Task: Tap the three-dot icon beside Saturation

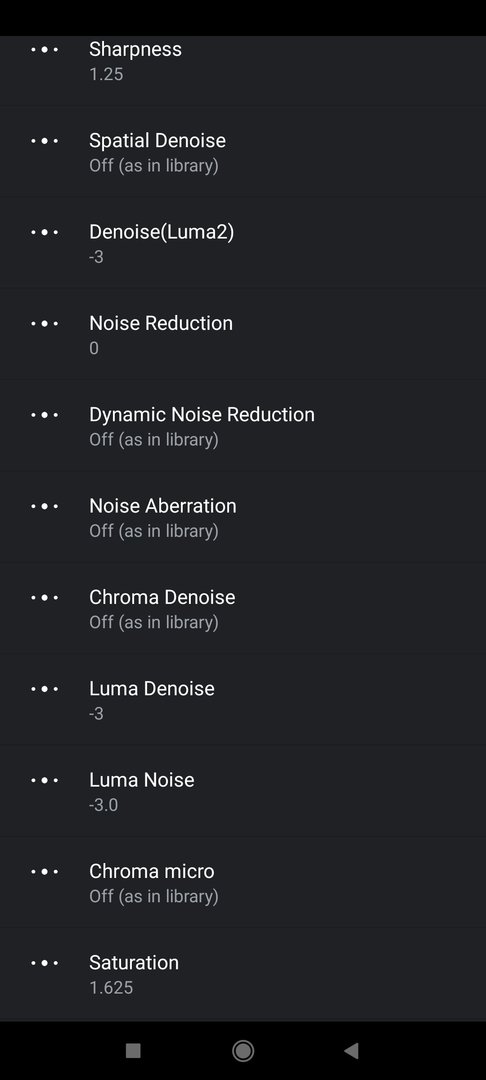Action: coord(45,963)
